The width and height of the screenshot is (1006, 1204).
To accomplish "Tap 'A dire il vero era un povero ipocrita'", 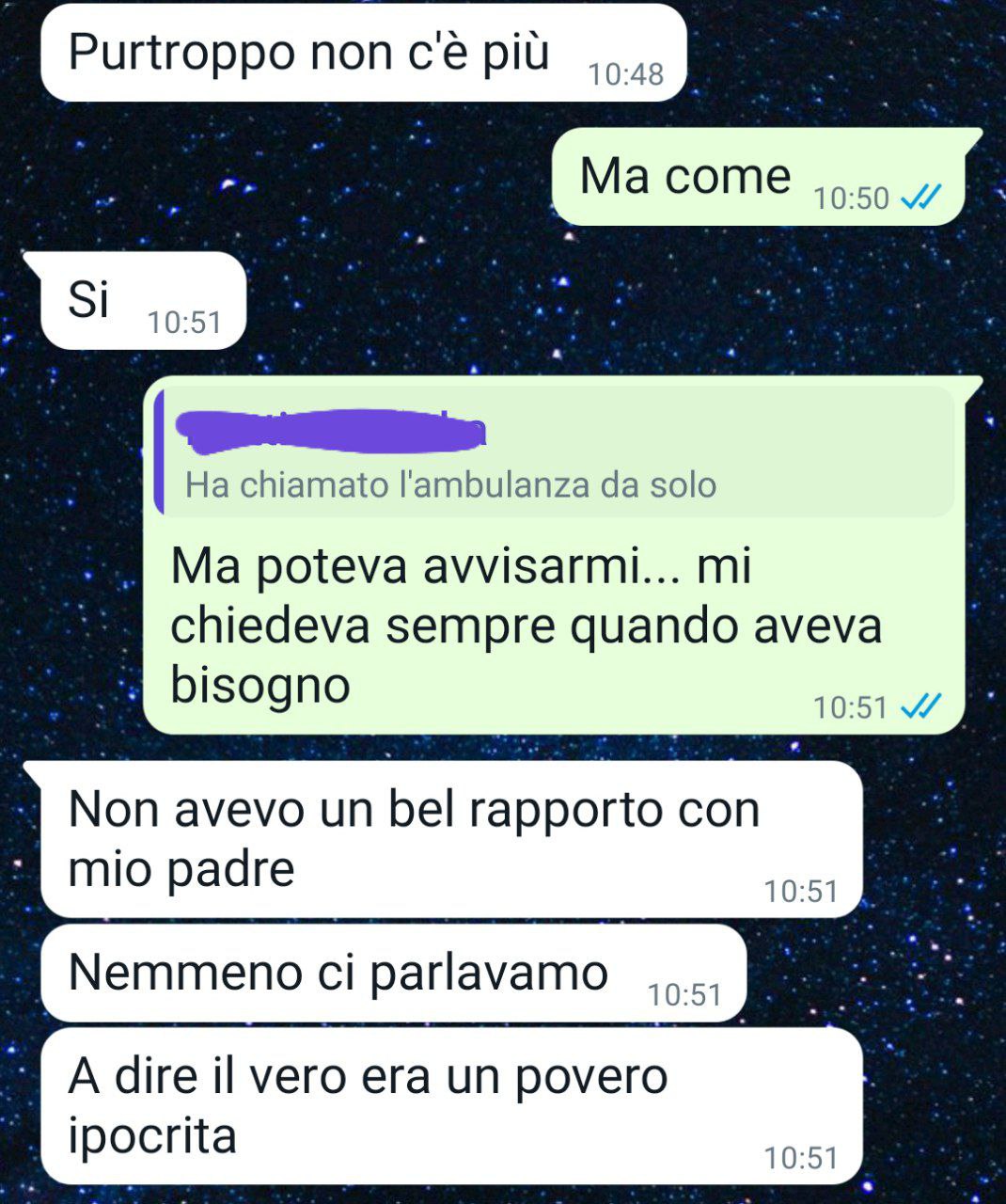I will coord(451,1106).
